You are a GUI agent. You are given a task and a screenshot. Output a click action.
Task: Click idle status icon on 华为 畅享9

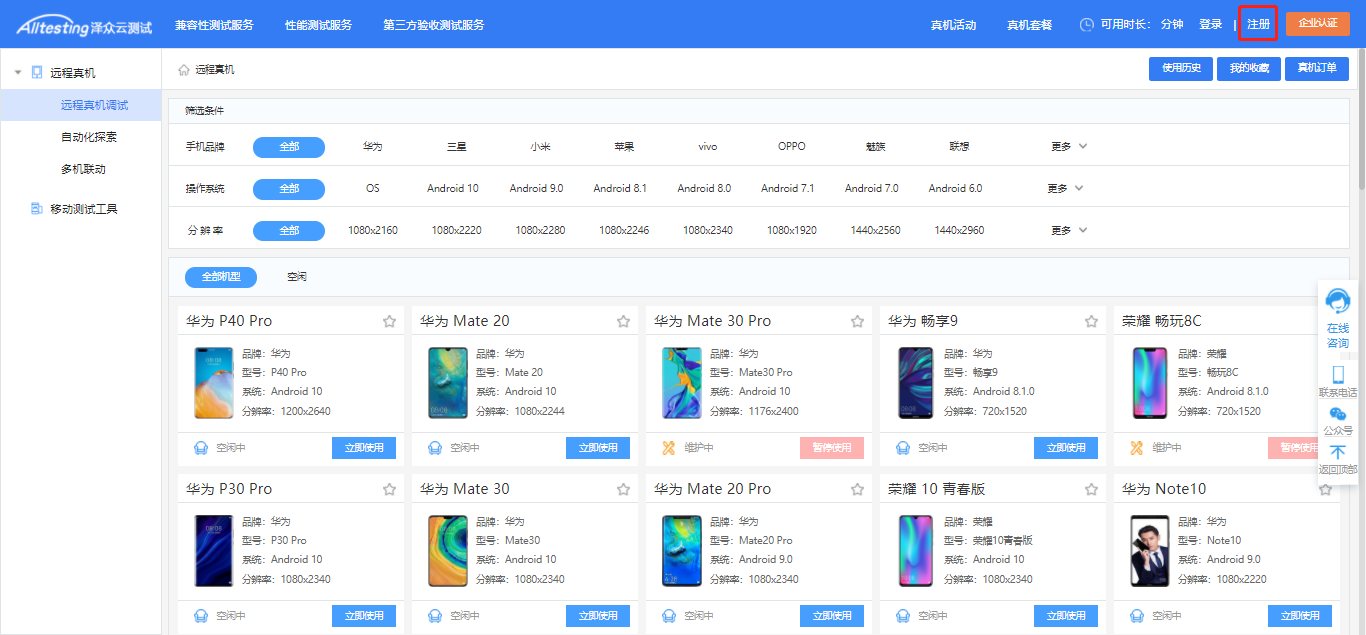click(902, 448)
